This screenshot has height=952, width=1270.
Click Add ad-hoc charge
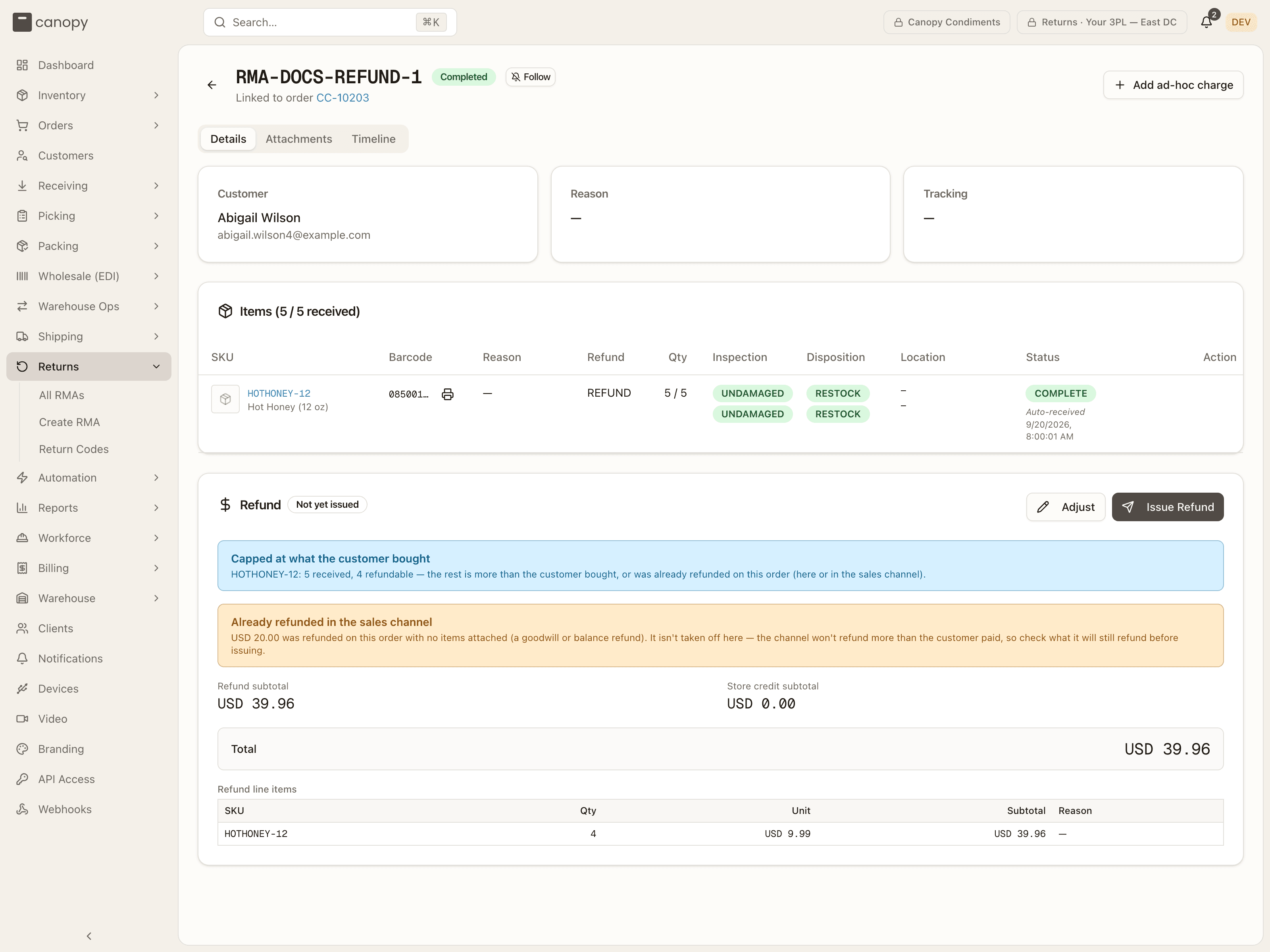click(1173, 85)
